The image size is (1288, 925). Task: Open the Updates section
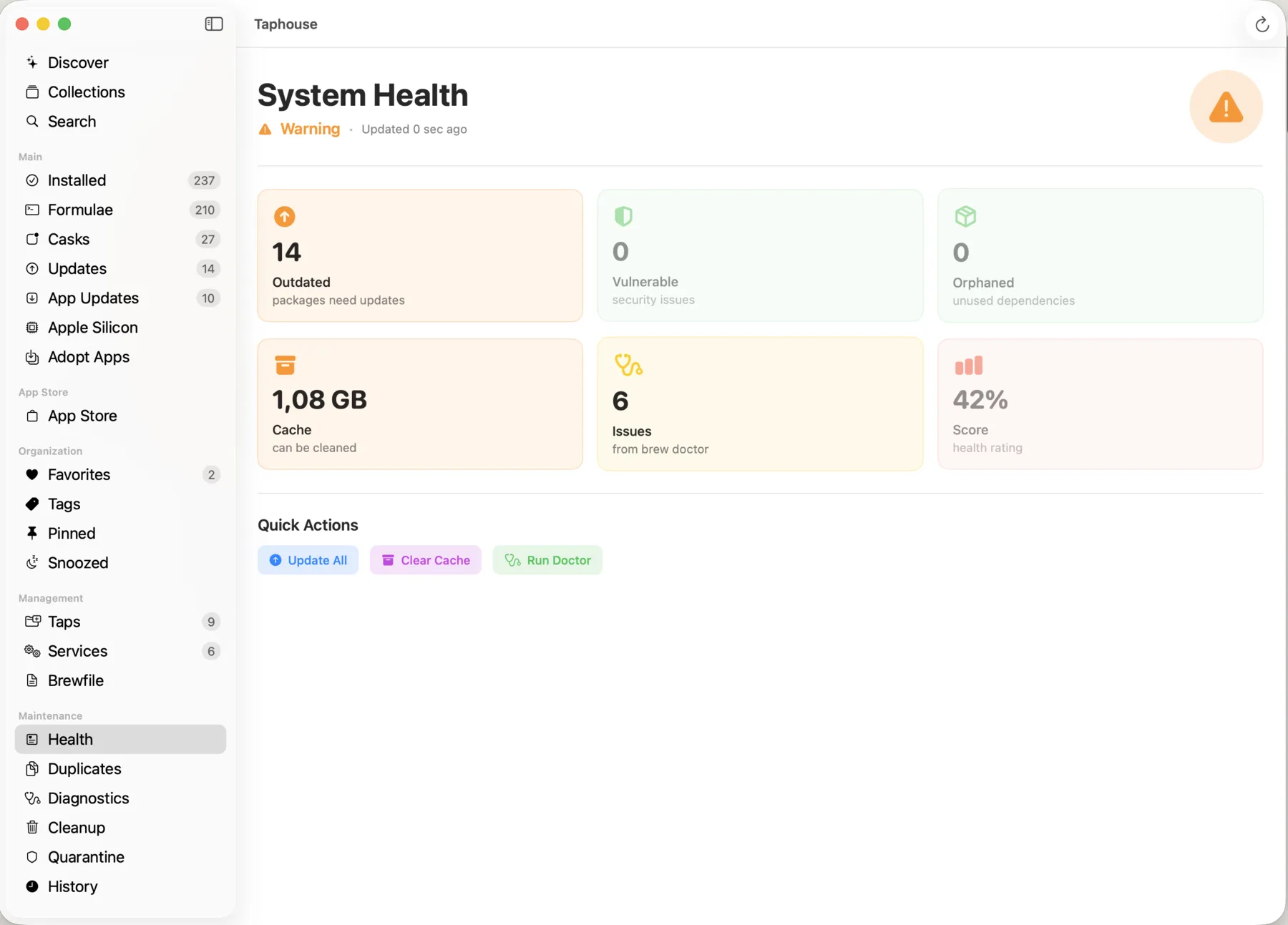pyautogui.click(x=120, y=268)
